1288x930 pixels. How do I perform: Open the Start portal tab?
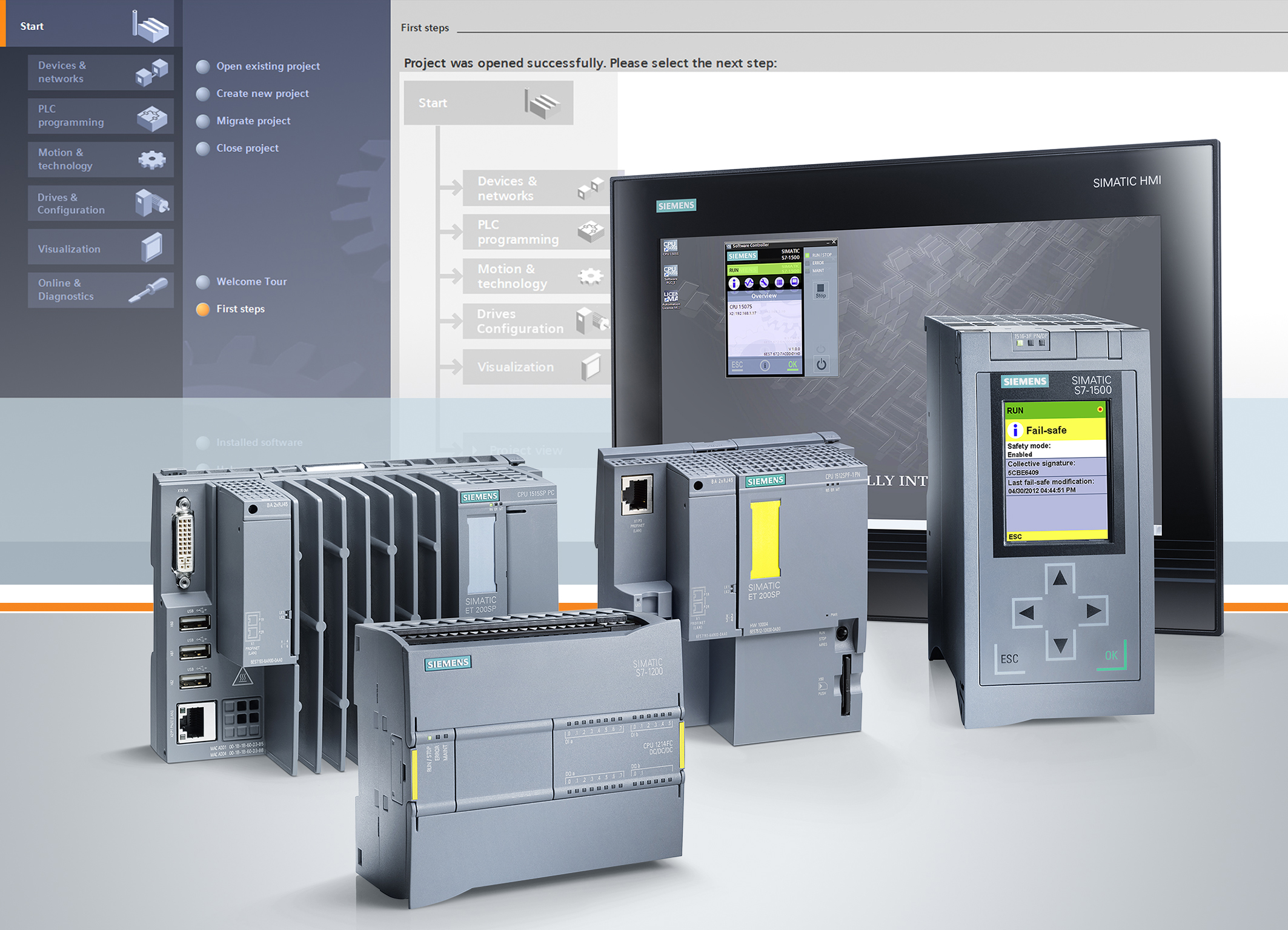(32, 26)
